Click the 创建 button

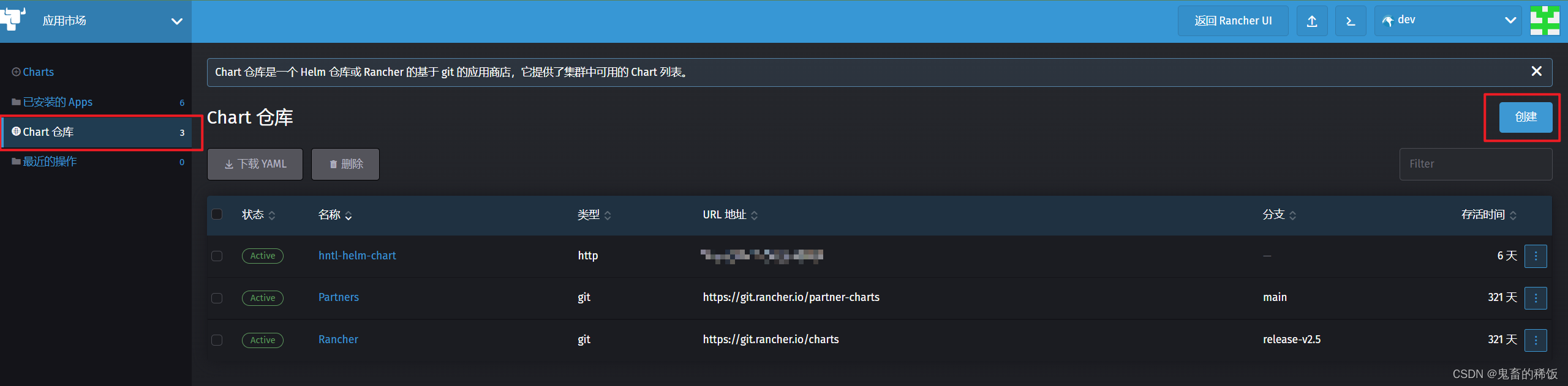(x=1526, y=117)
